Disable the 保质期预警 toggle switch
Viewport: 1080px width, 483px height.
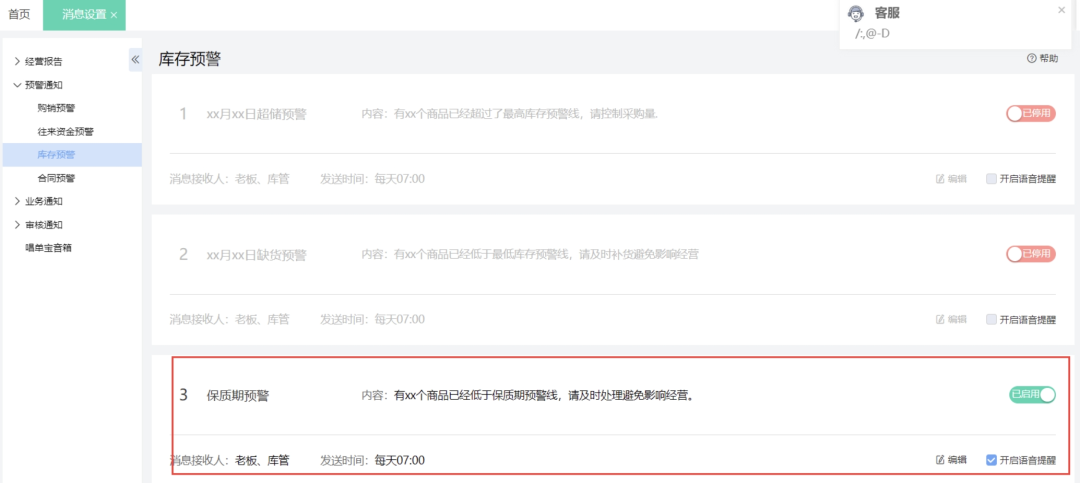click(x=1032, y=395)
